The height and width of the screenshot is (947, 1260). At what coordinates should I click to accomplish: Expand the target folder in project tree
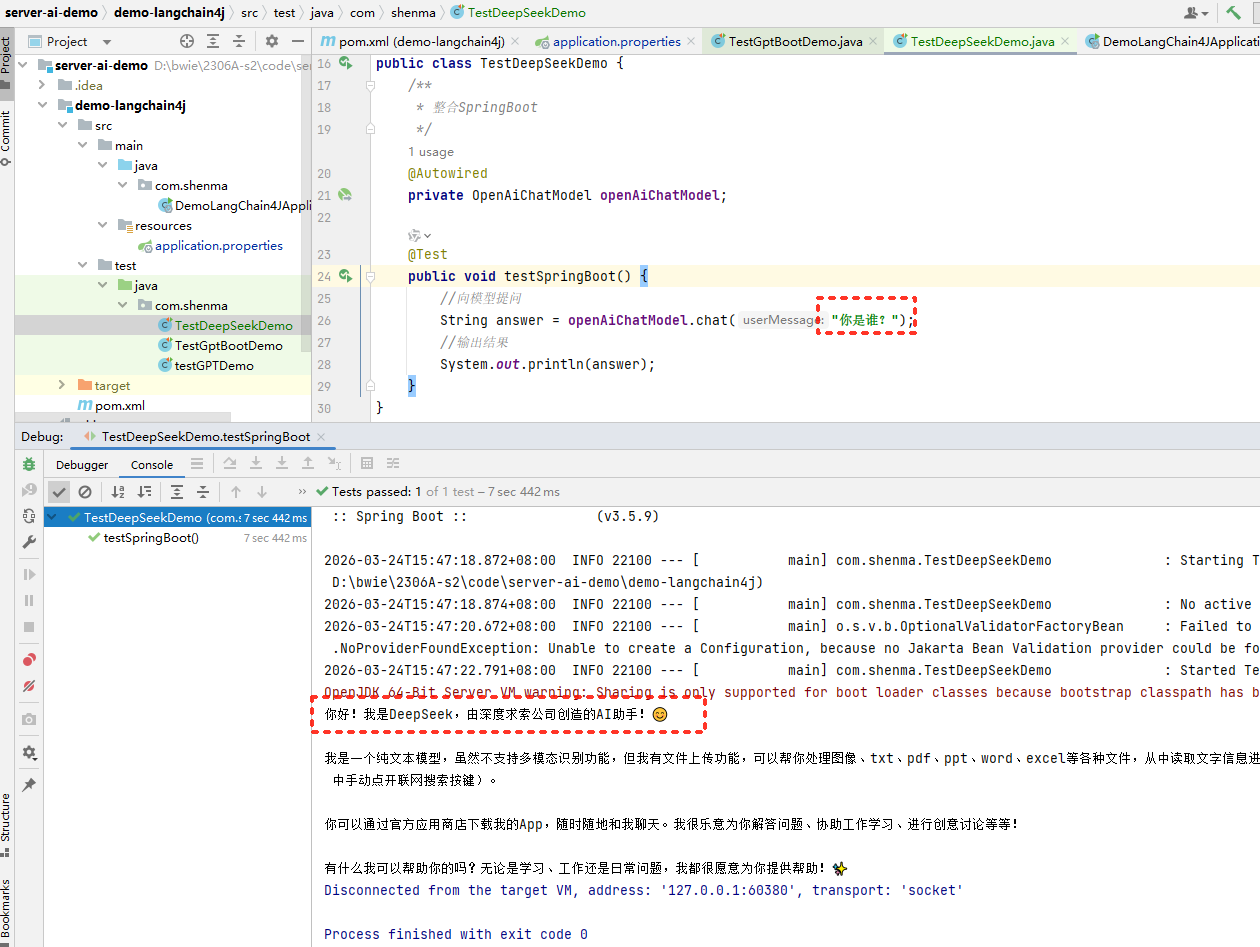62,385
